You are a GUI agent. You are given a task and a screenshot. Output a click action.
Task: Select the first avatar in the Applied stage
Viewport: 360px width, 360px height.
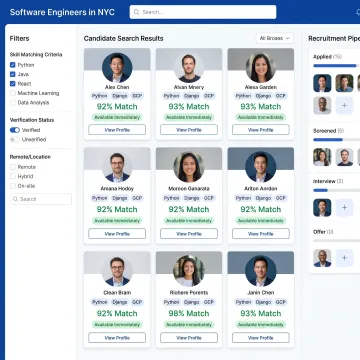click(322, 83)
